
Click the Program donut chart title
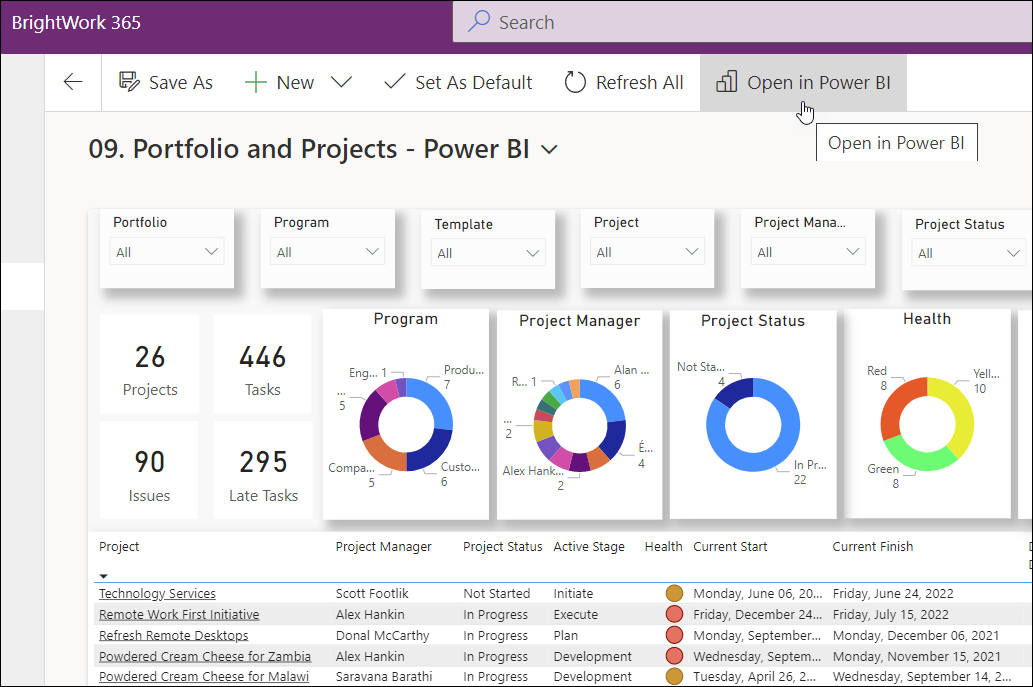406,319
